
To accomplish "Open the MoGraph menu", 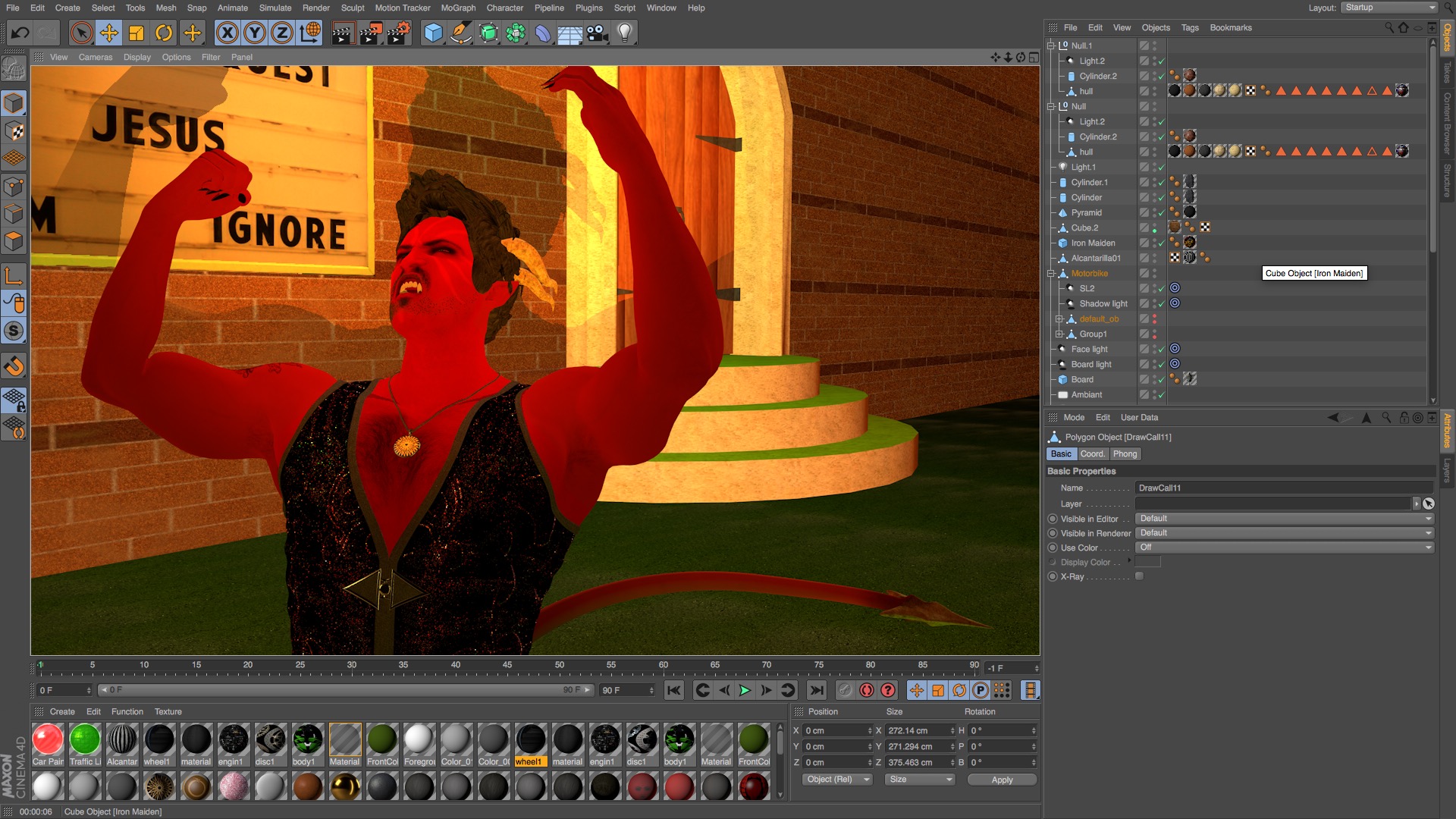I will (x=458, y=8).
